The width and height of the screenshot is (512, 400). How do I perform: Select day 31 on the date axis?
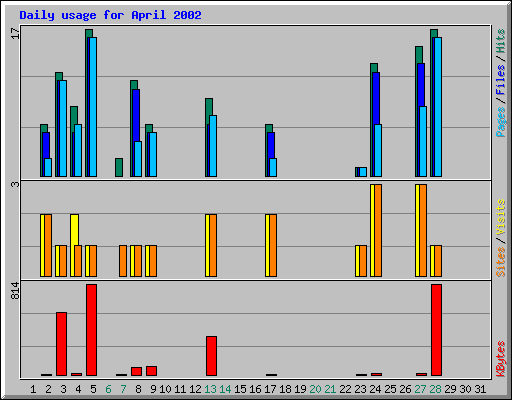tap(480, 389)
